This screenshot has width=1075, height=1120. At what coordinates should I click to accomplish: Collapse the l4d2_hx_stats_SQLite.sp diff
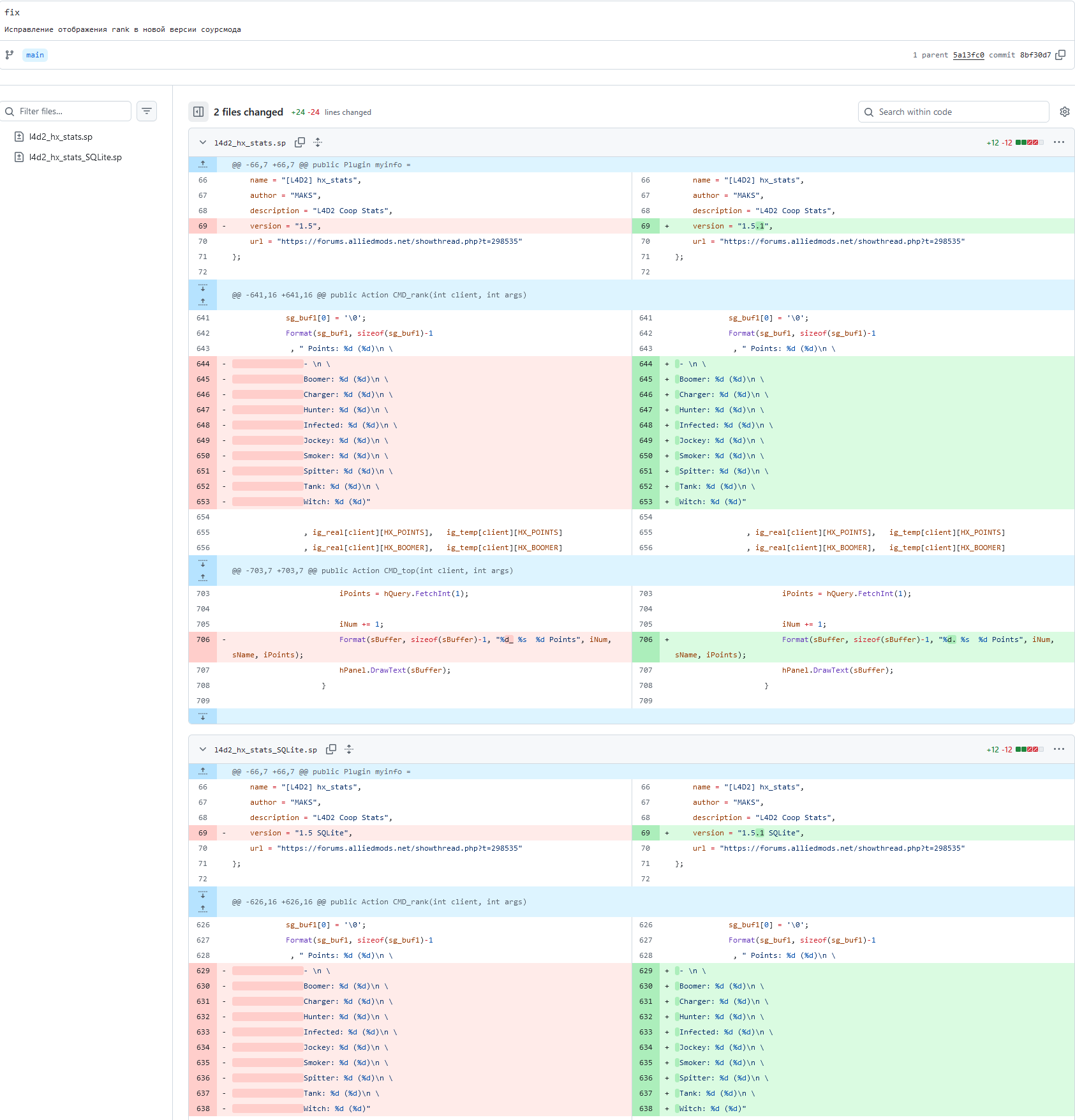[x=203, y=749]
